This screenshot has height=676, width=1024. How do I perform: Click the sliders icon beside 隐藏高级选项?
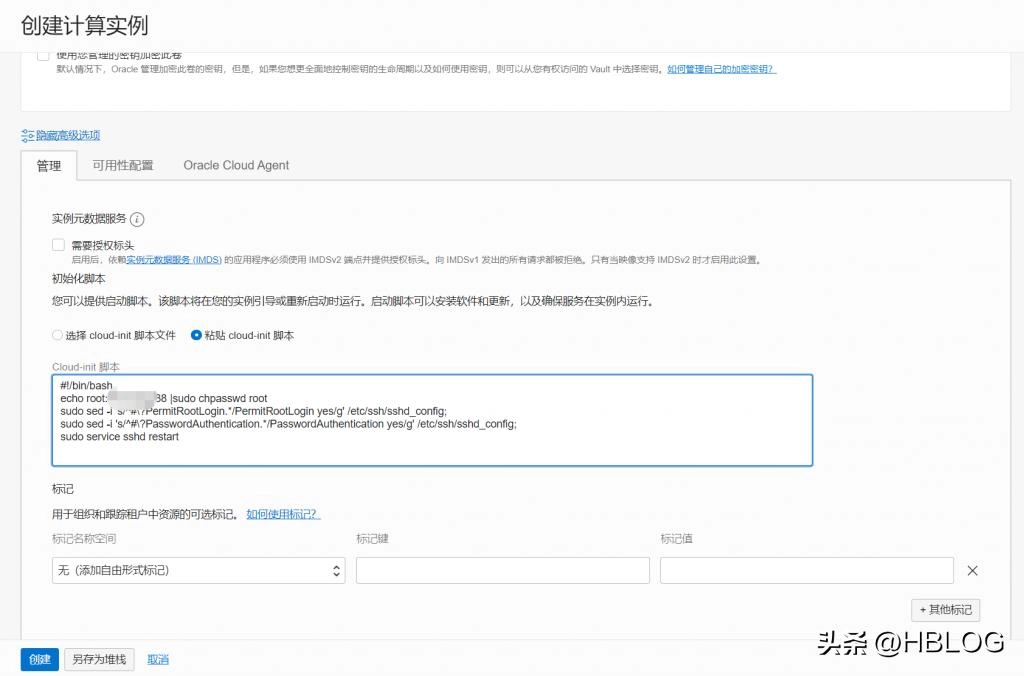coord(27,135)
